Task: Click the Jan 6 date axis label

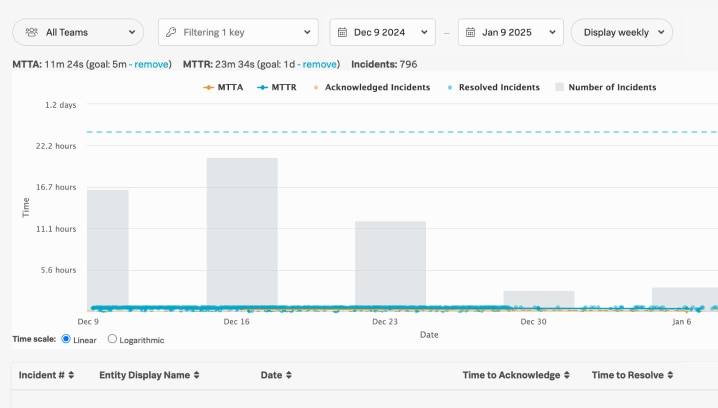Action: (x=681, y=321)
